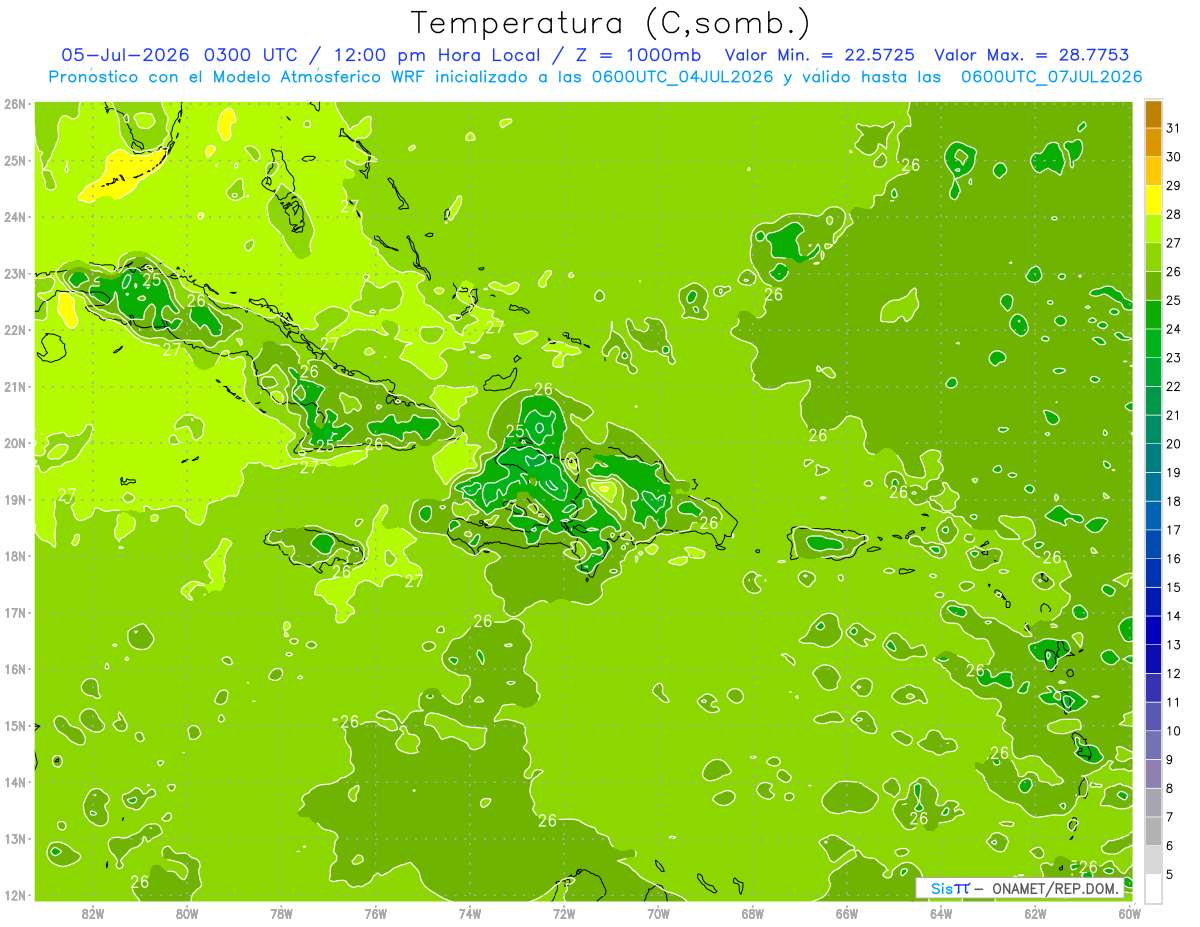
Task: Click longitude axis label 78W
Action: 281,912
